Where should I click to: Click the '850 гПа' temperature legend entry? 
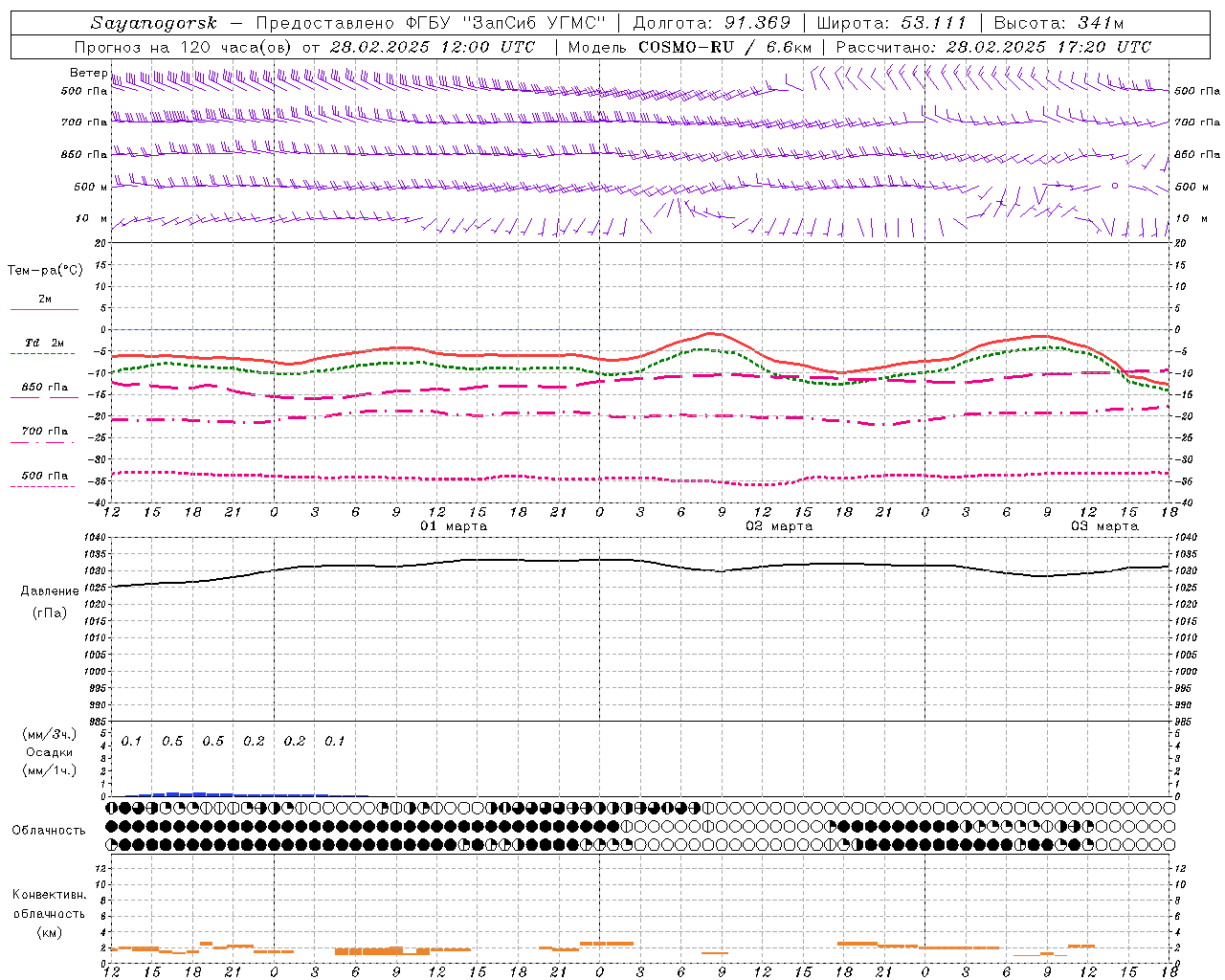coord(45,388)
